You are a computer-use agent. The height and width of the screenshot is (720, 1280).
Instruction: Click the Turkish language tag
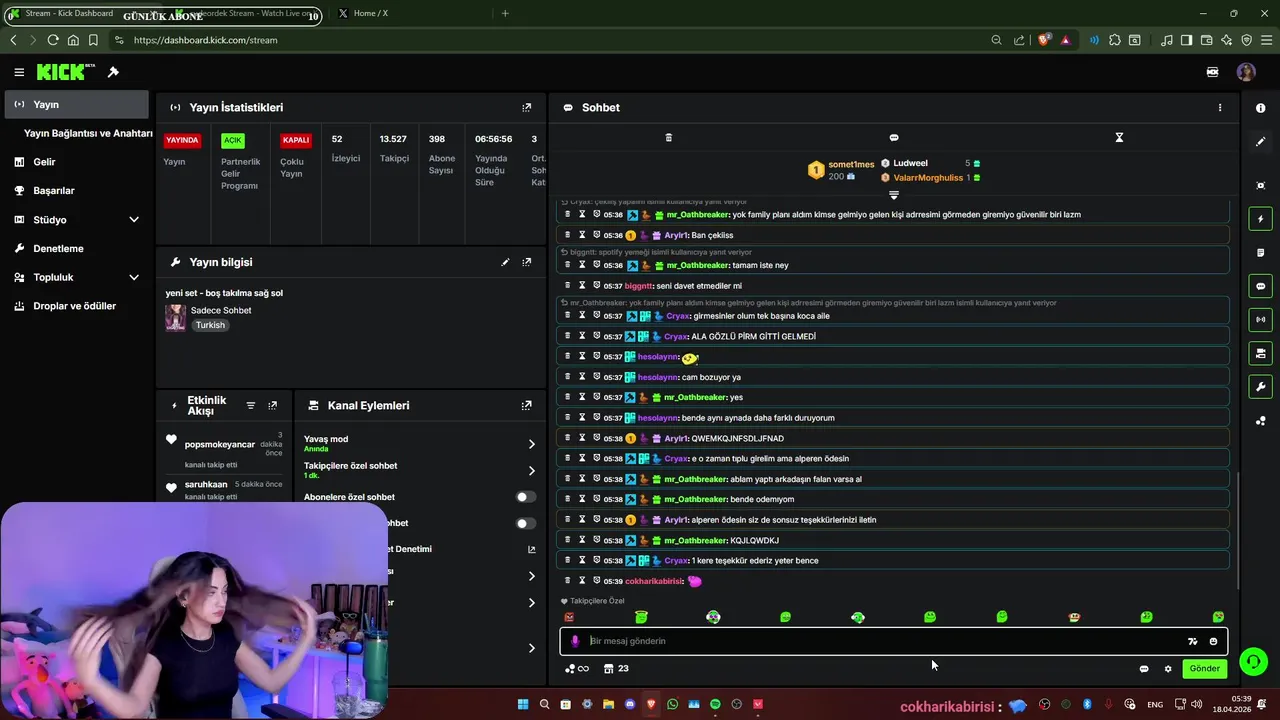click(210, 325)
